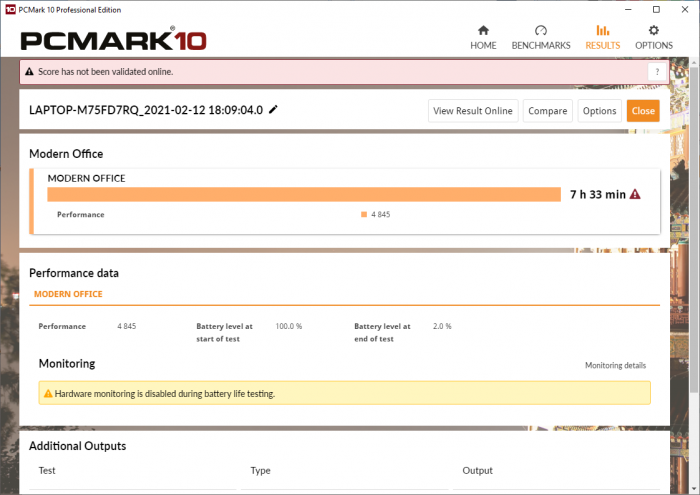Open the result Options button

click(x=599, y=111)
